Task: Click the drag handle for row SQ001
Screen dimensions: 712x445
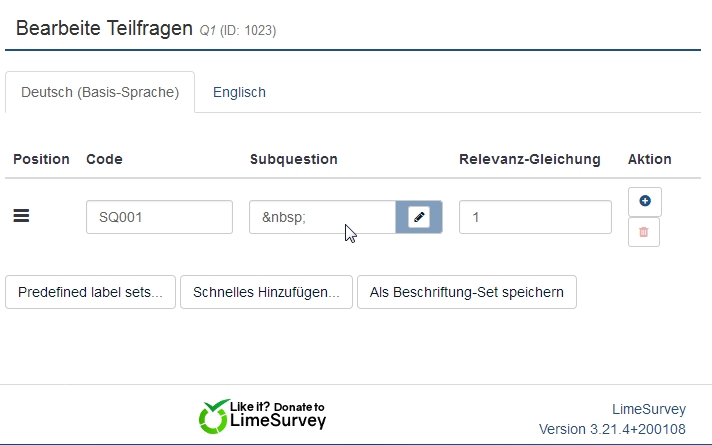Action: 20,216
